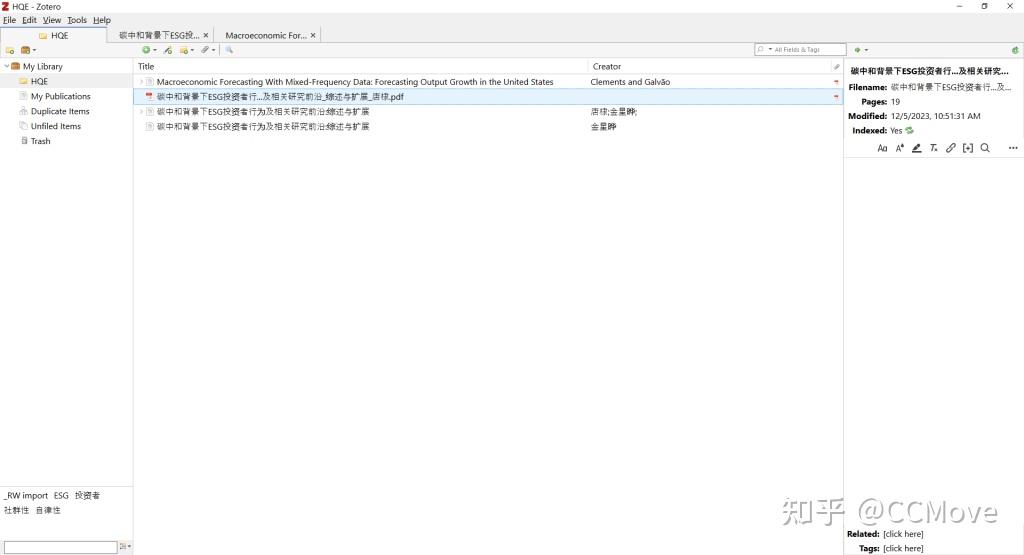Screen dimensions: 1024x555
Task: Click find and replace magnifier in note toolbar
Action: 985,148
